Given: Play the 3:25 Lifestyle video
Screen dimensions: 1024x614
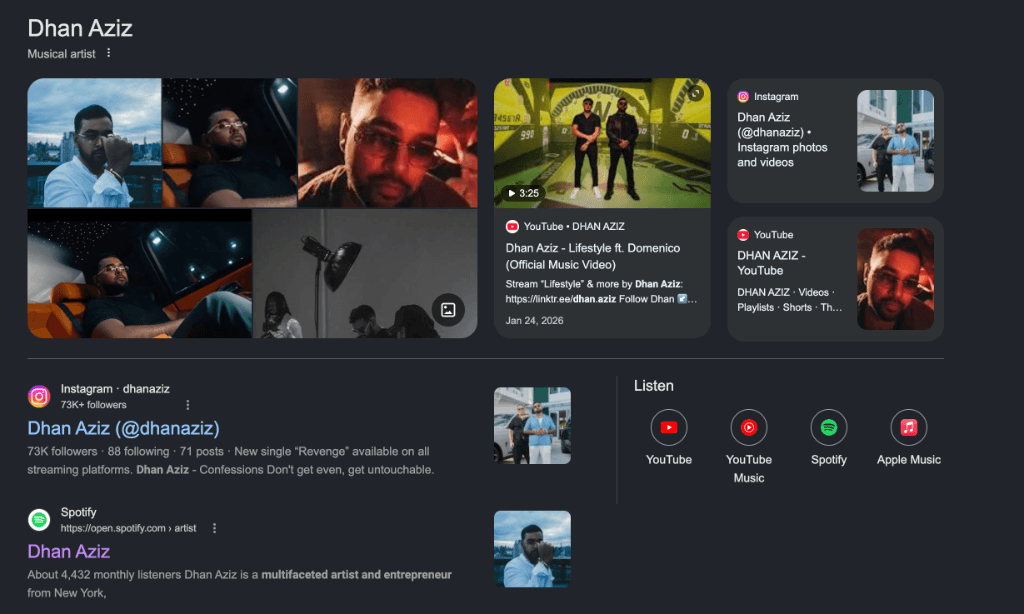Looking at the screenshot, I should 522,193.
